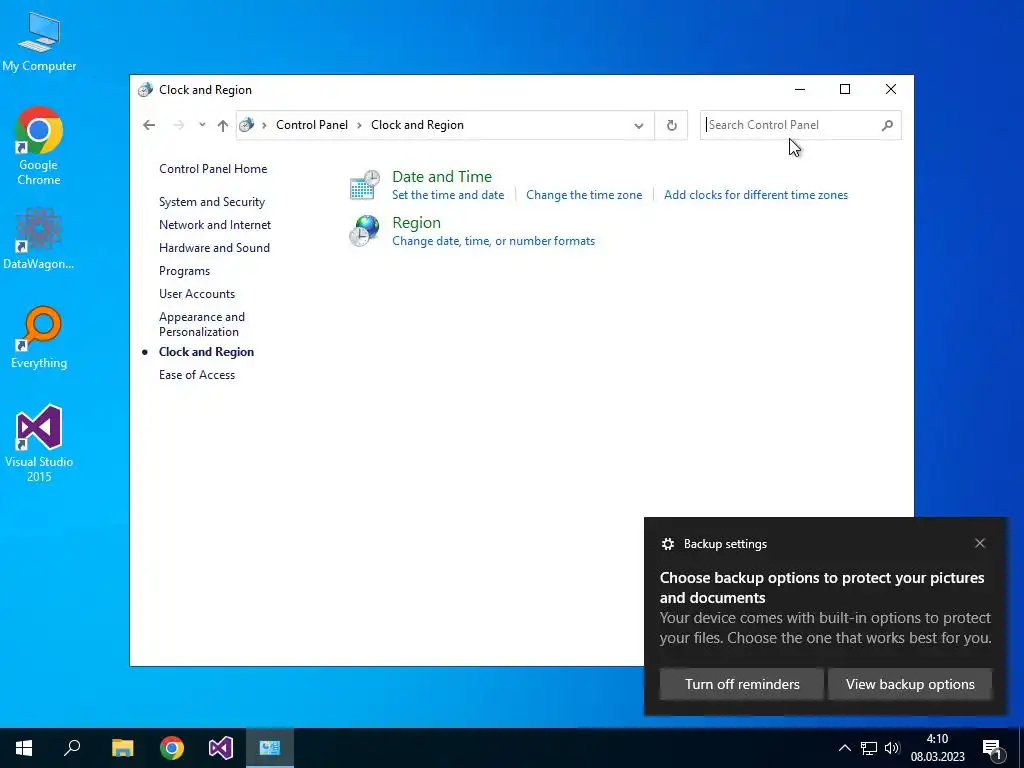Image resolution: width=1024 pixels, height=768 pixels.
Task: Expand the chevron before Control Panel breadcrumb
Action: (x=264, y=125)
